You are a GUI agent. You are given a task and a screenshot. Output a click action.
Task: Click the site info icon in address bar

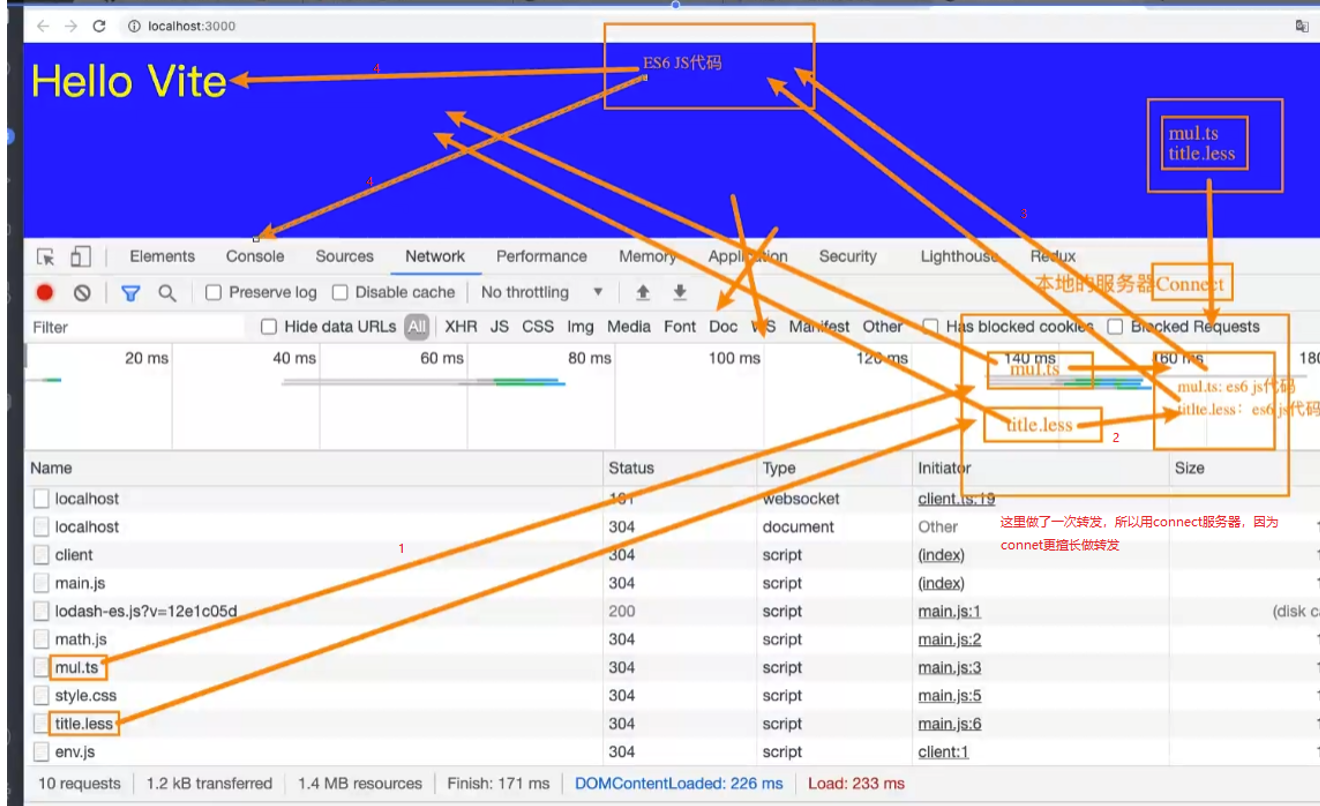[x=133, y=26]
